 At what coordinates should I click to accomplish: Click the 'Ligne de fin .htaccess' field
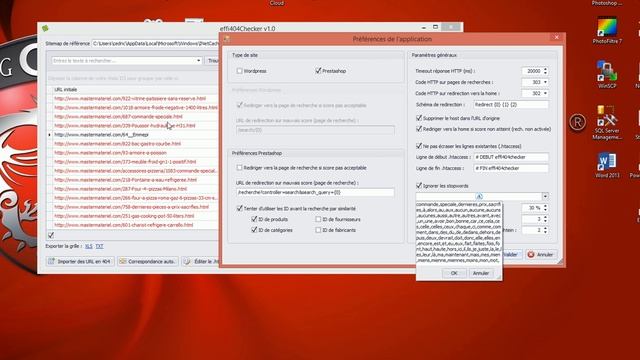(x=511, y=168)
